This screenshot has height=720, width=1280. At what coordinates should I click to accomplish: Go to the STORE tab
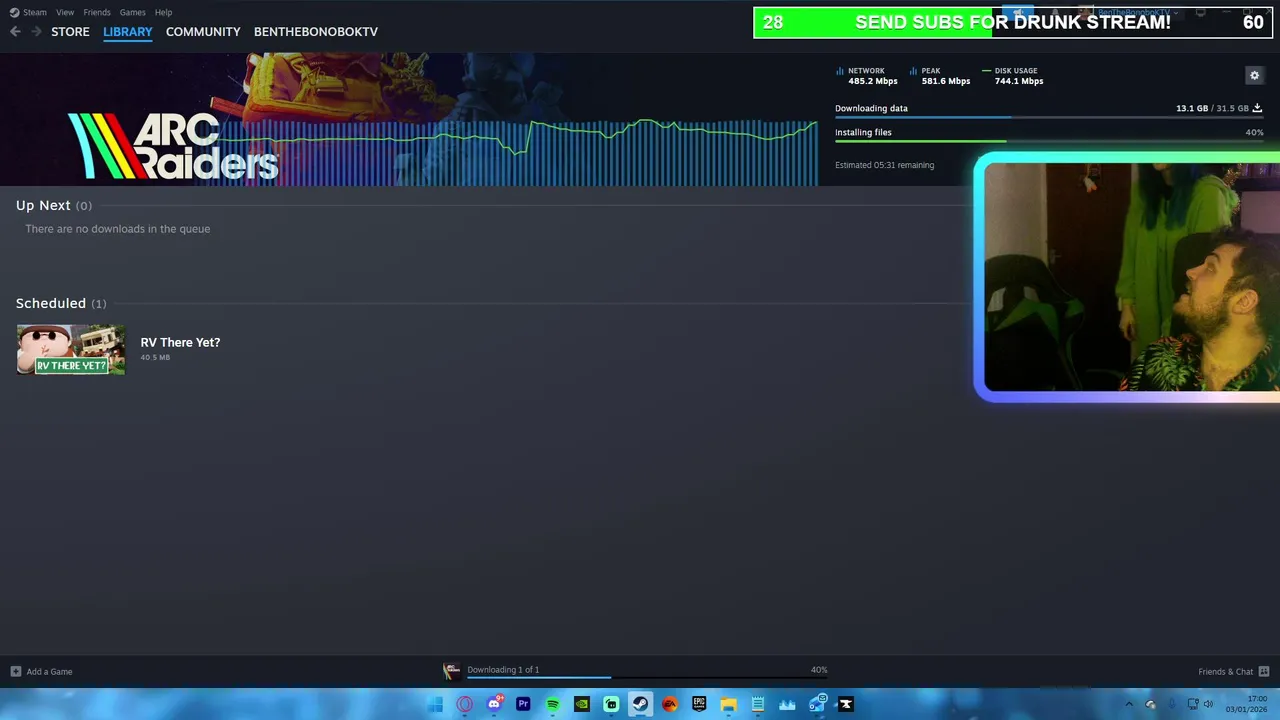[70, 32]
